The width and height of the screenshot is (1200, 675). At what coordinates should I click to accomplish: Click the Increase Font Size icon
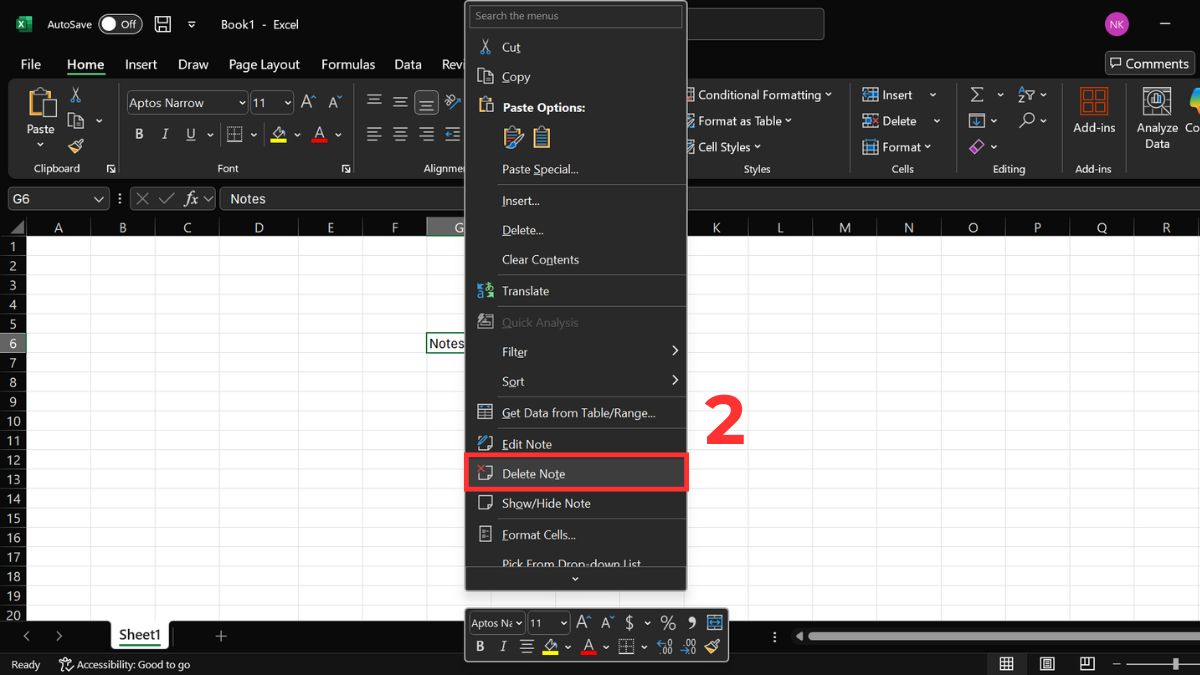click(x=306, y=100)
